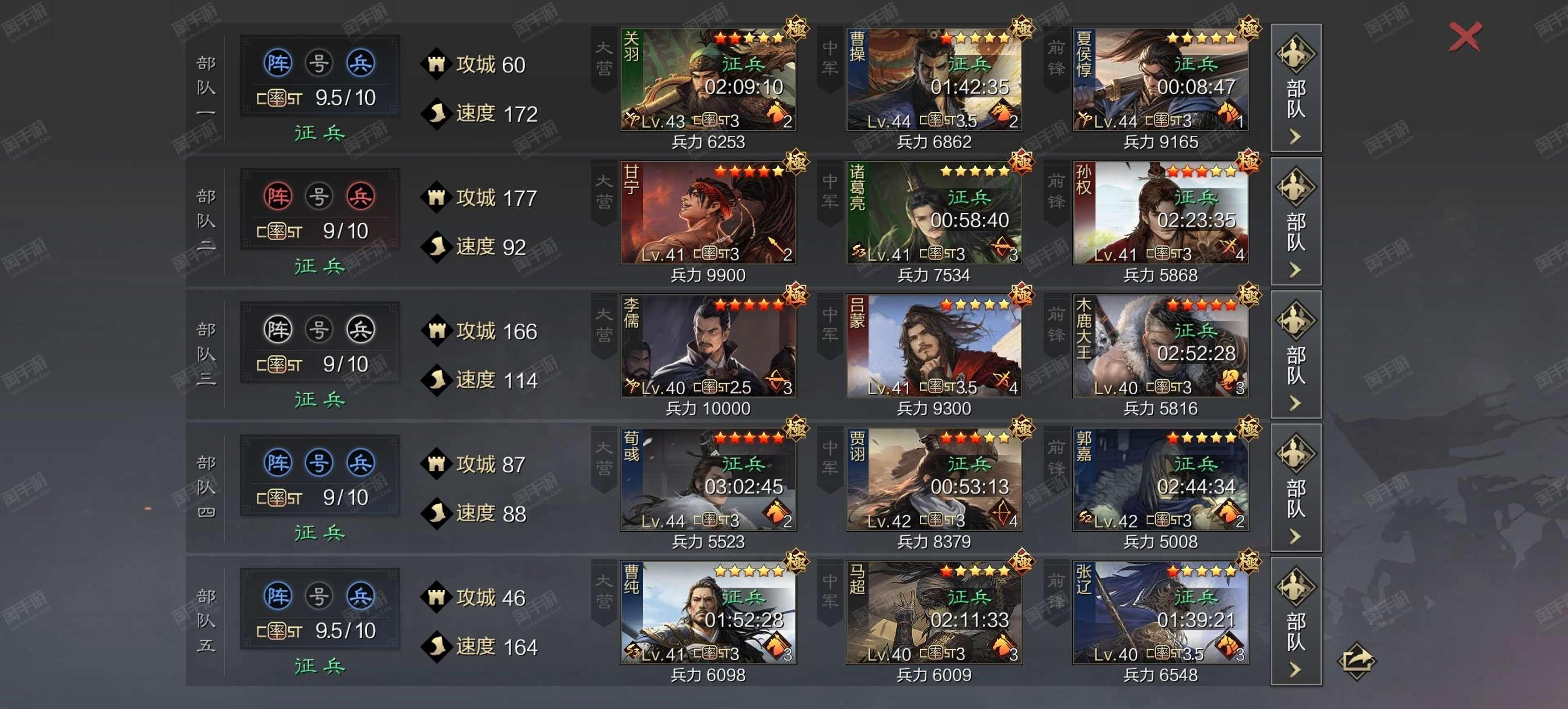Close the troop panel with red X
The width and height of the screenshot is (1568, 709).
pos(1465,37)
